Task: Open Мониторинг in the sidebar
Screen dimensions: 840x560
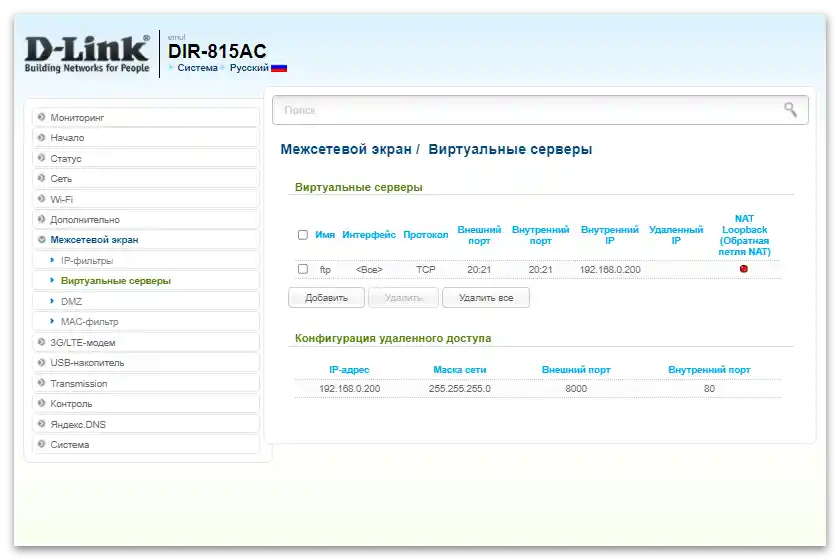Action: click(x=146, y=117)
